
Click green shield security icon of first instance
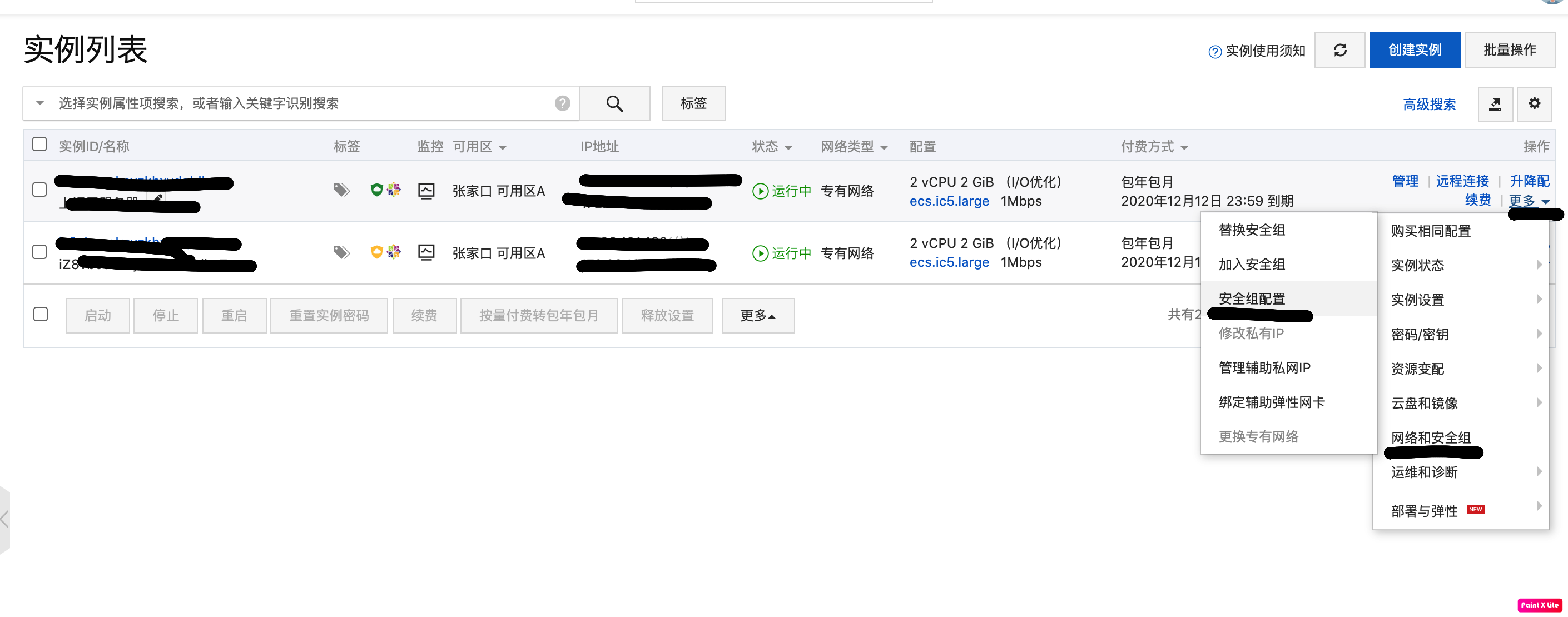376,190
